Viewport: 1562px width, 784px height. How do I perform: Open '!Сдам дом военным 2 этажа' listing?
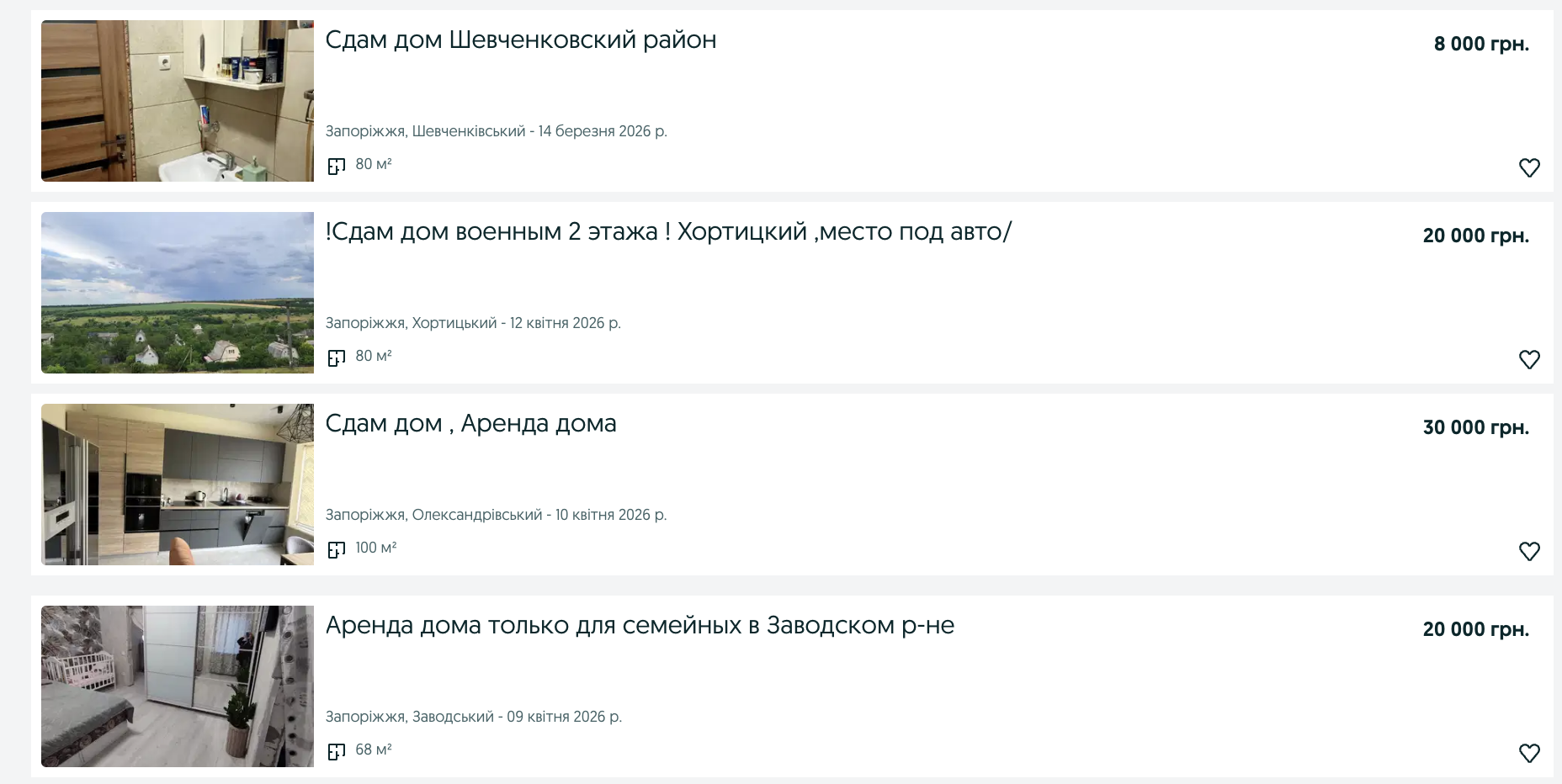tap(668, 232)
